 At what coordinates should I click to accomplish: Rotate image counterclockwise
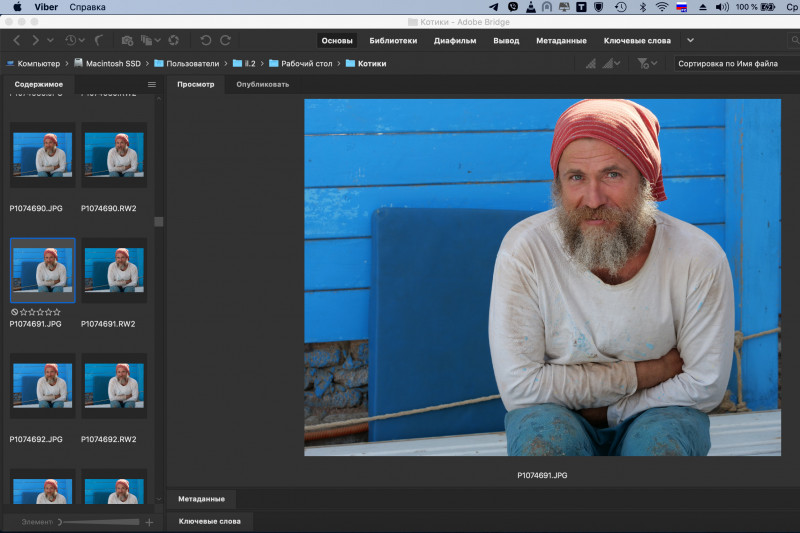[206, 40]
